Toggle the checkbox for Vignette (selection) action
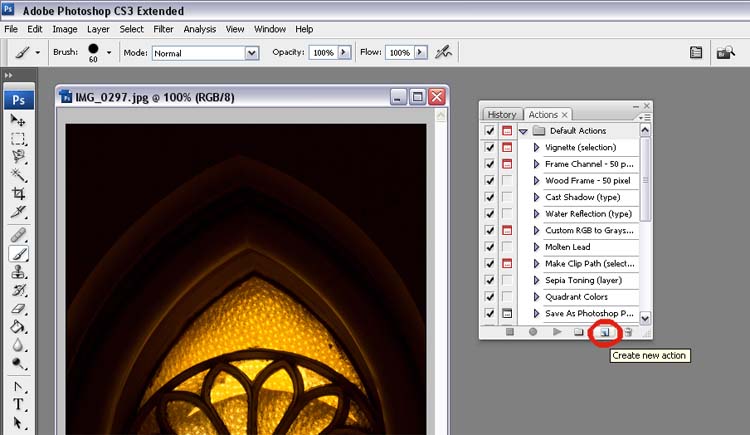This screenshot has width=750, height=435. 489,148
